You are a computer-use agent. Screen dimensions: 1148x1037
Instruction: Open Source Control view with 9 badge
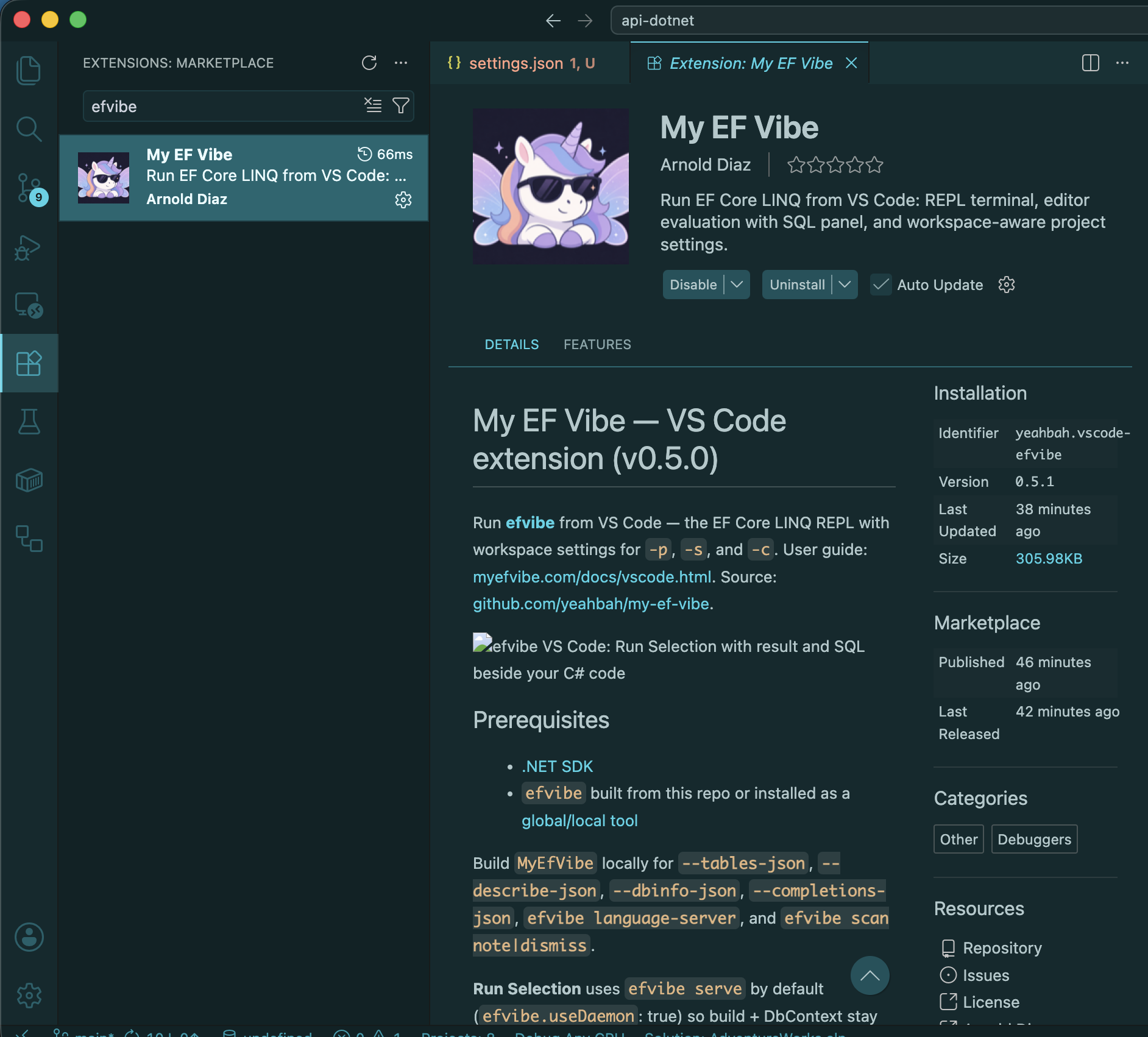click(29, 188)
